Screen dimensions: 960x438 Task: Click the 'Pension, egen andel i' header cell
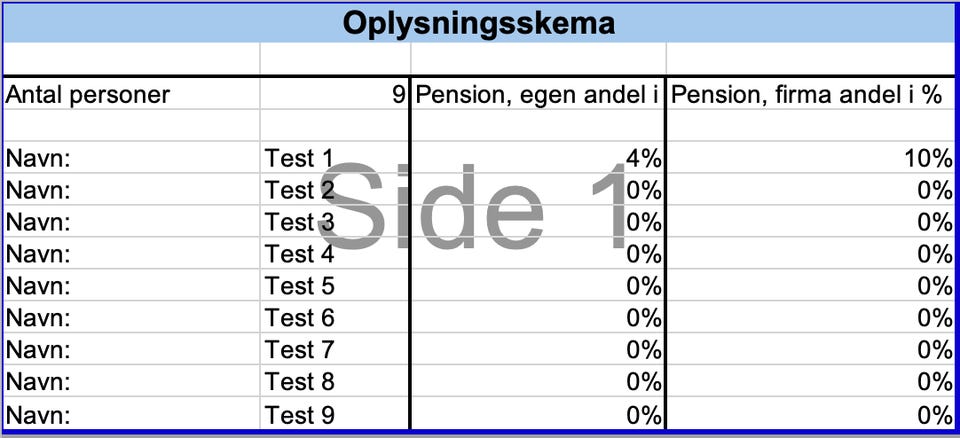point(537,95)
